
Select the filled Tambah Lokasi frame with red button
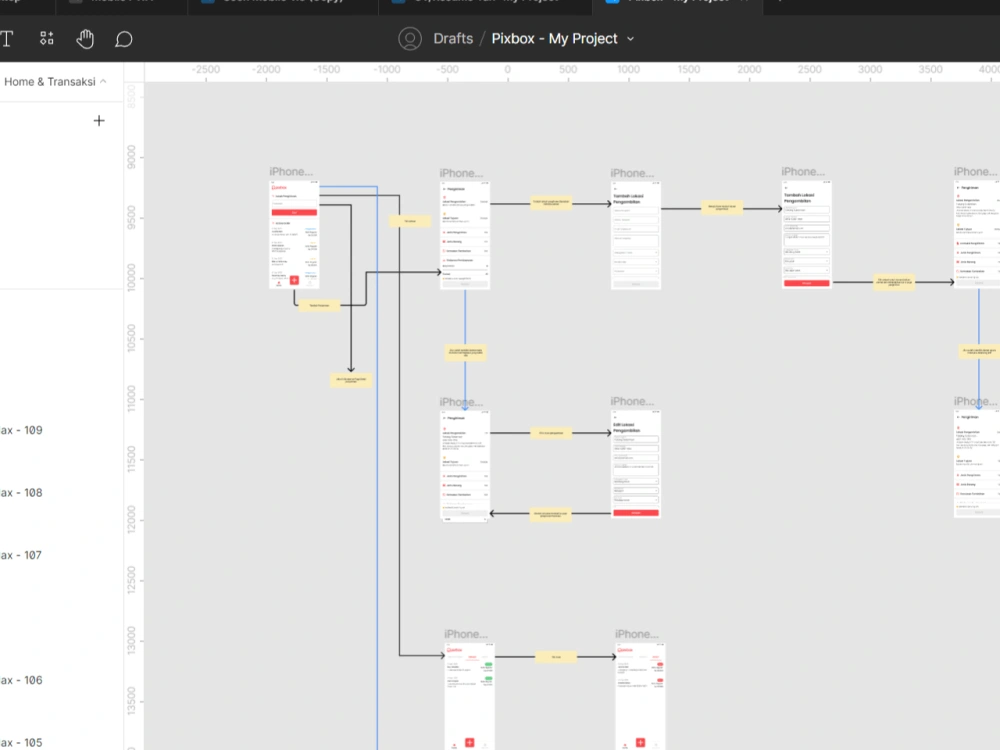tap(807, 235)
